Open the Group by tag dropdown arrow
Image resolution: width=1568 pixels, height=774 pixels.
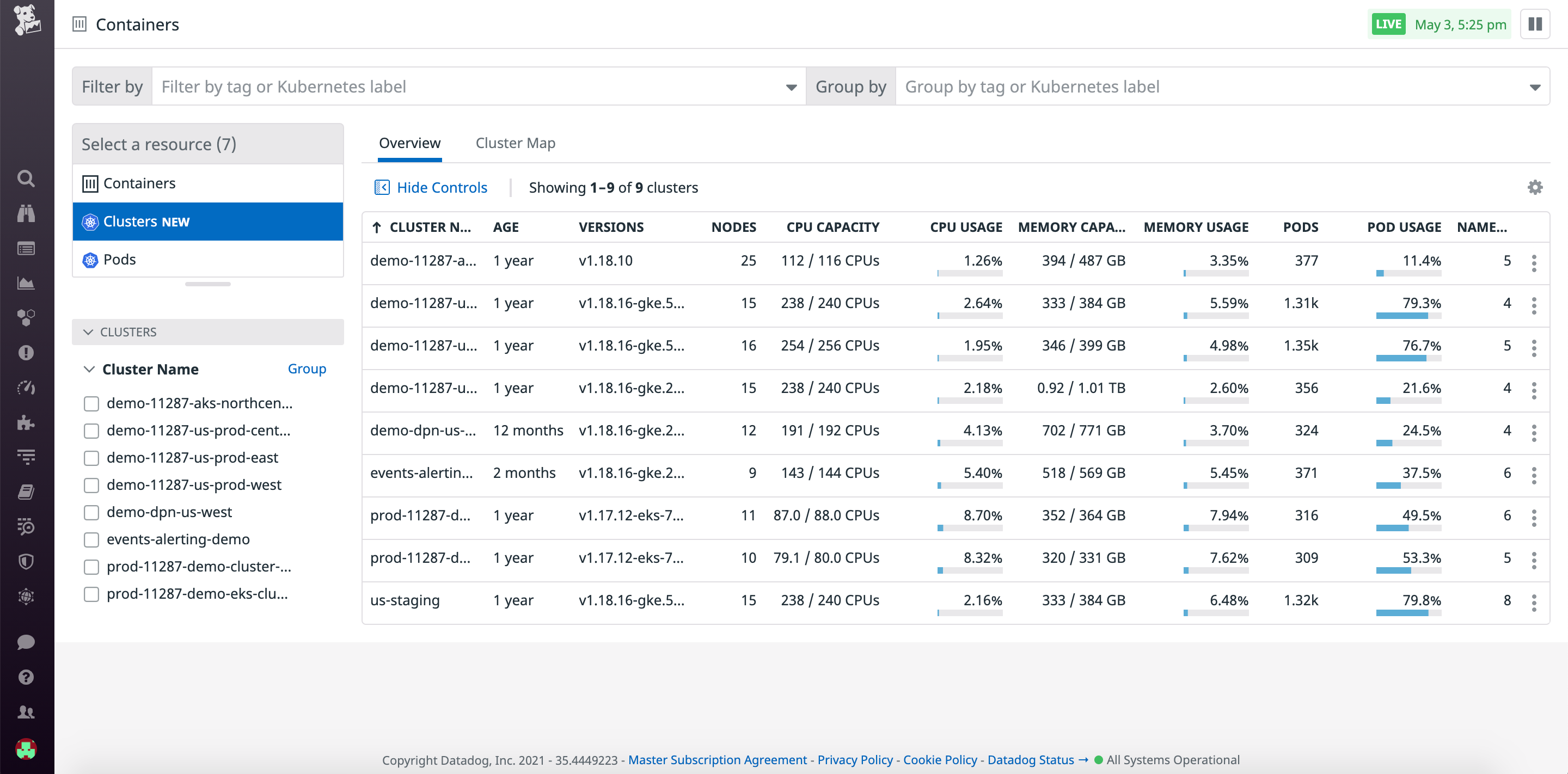(x=1536, y=87)
